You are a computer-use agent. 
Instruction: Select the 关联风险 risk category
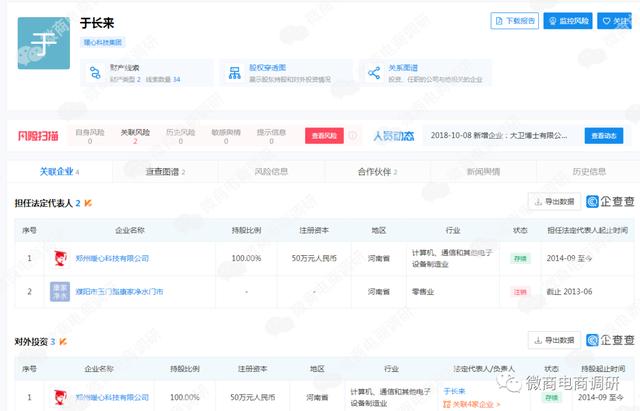(135, 136)
